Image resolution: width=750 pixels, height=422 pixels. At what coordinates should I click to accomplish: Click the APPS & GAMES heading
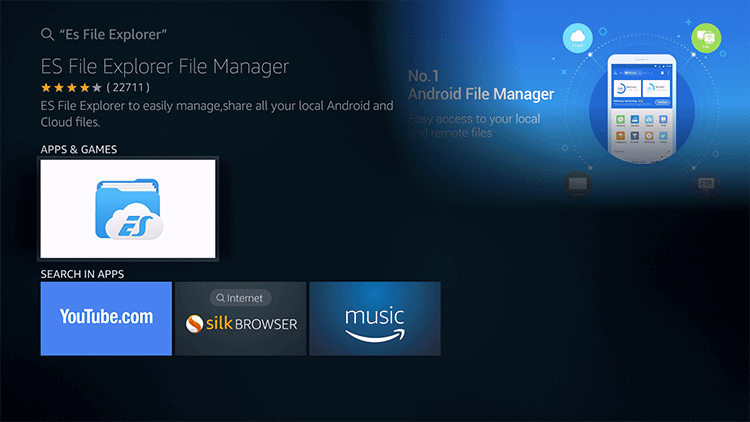click(78, 149)
